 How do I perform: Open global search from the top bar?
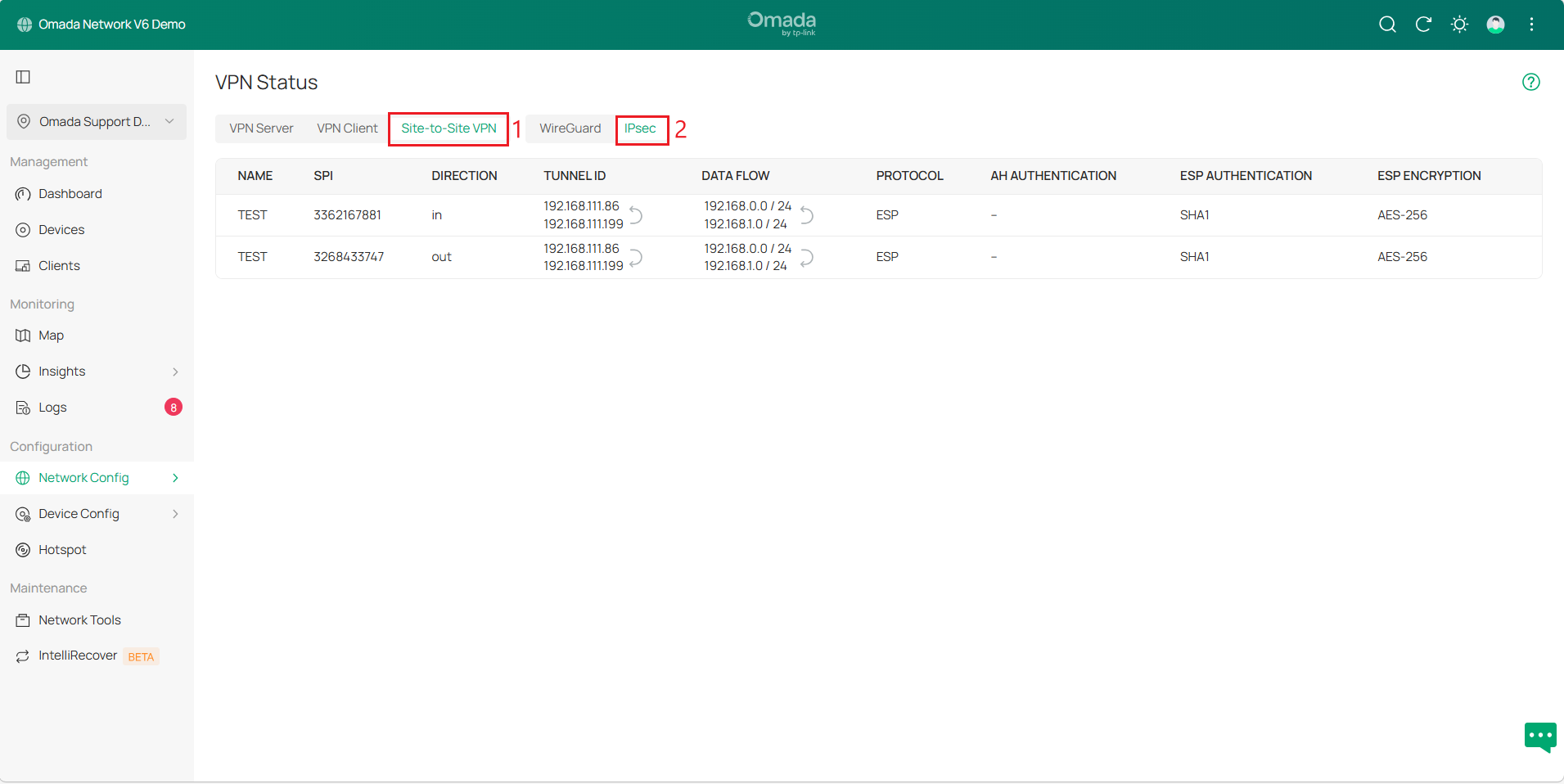click(x=1387, y=25)
